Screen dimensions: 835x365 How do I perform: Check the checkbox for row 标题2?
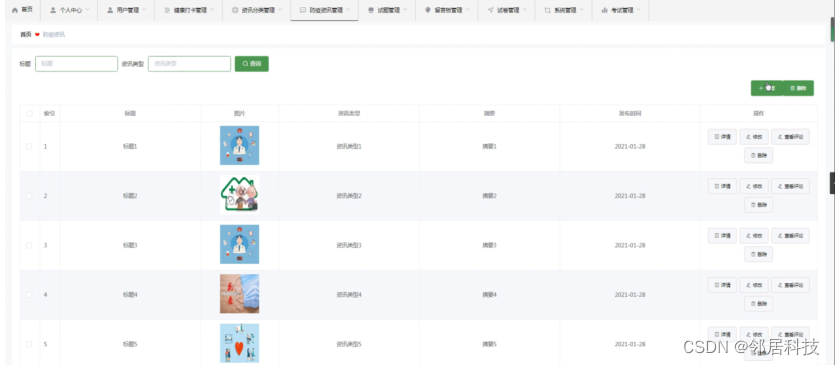pos(30,196)
